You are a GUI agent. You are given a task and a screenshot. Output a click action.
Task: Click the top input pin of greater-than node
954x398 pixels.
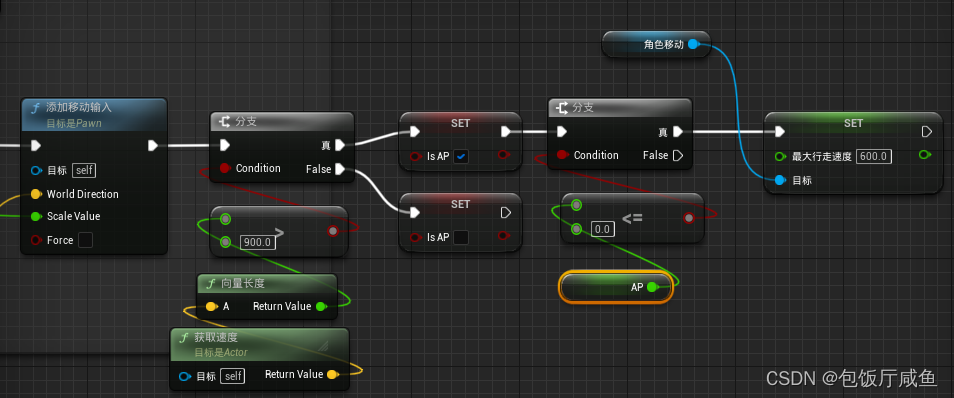click(x=226, y=218)
